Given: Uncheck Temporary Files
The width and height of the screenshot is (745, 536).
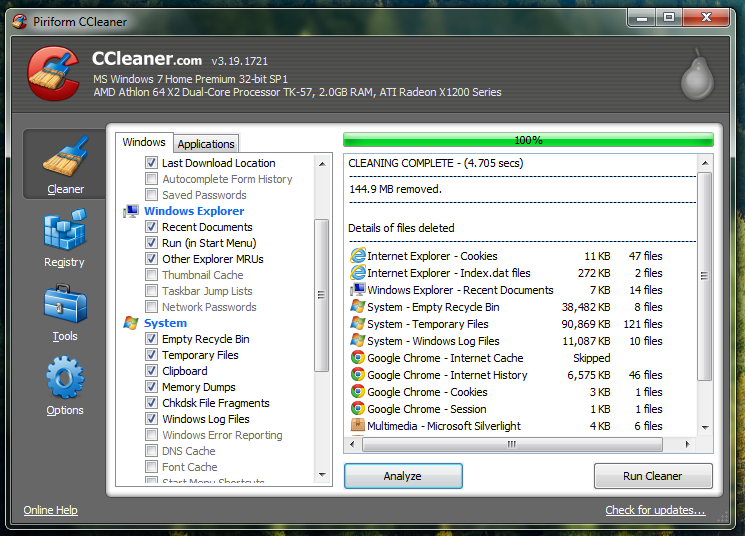Looking at the screenshot, I should [x=151, y=355].
